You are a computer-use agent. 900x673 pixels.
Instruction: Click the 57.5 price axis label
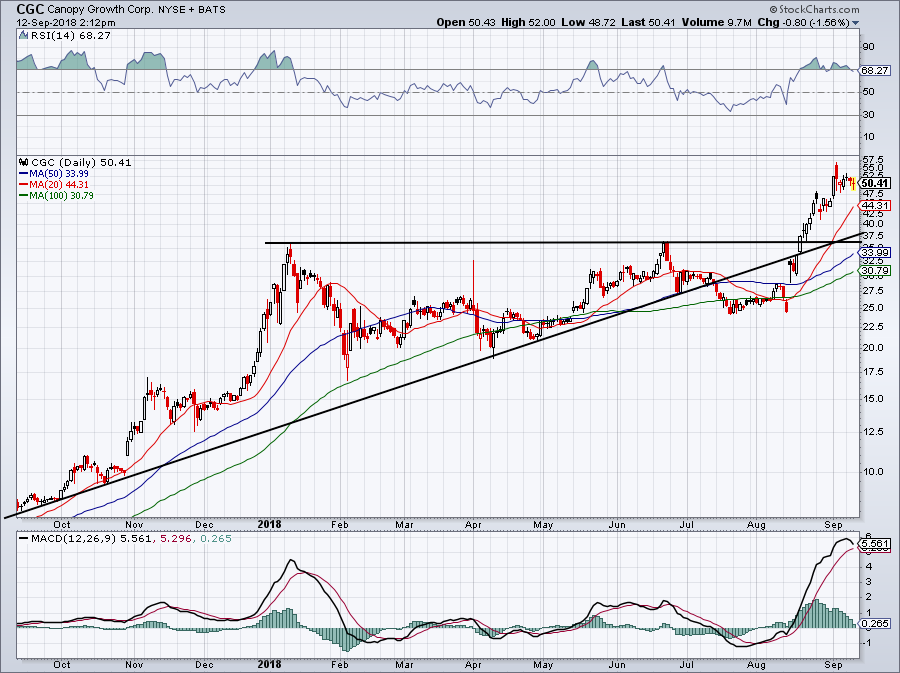[872, 159]
